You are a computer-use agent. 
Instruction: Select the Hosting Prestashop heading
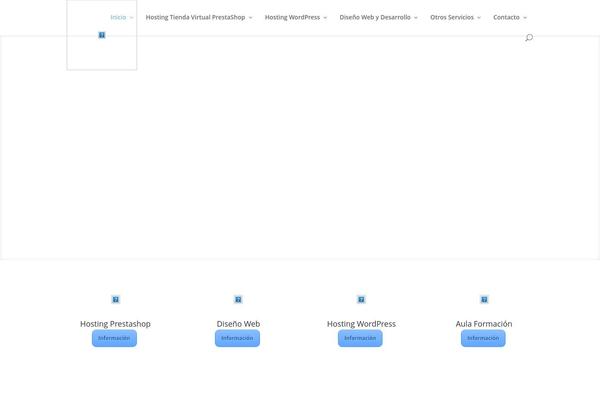115,324
